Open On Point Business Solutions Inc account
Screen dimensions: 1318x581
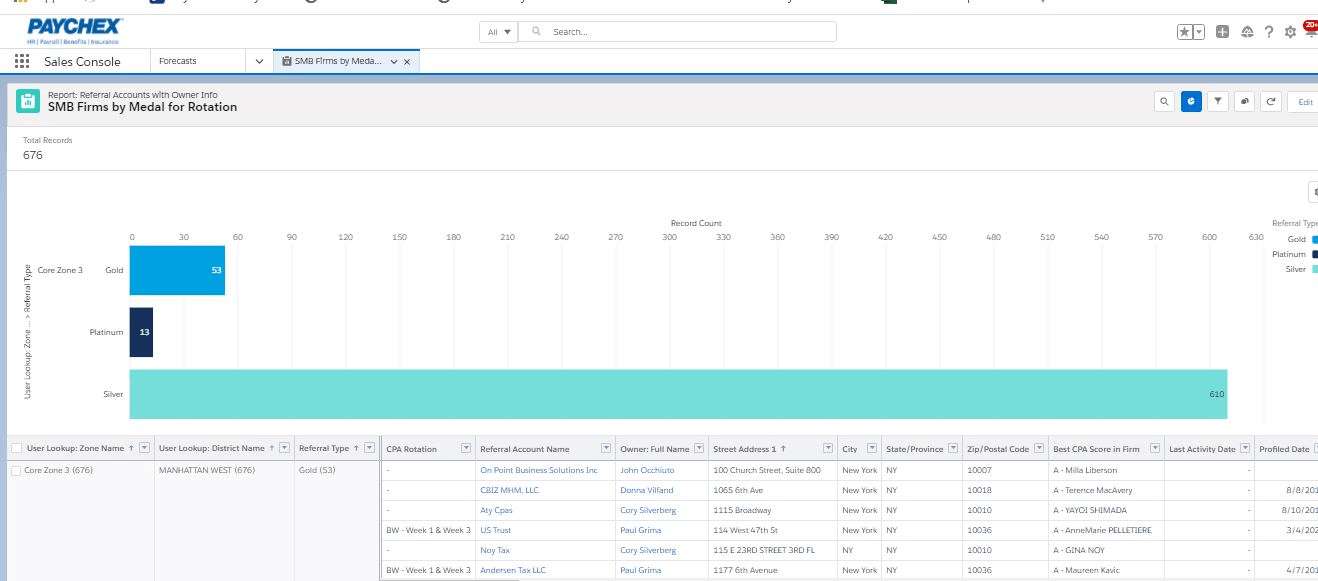538,470
